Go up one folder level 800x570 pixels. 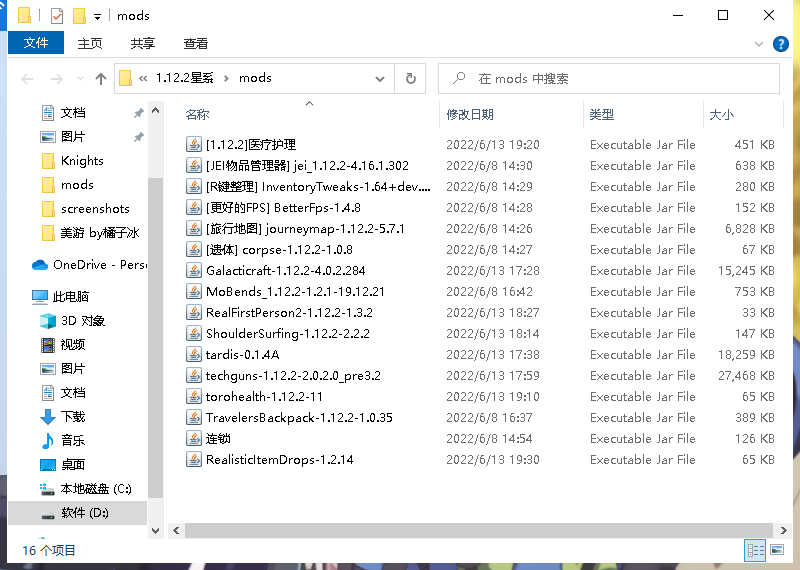pyautogui.click(x=101, y=79)
